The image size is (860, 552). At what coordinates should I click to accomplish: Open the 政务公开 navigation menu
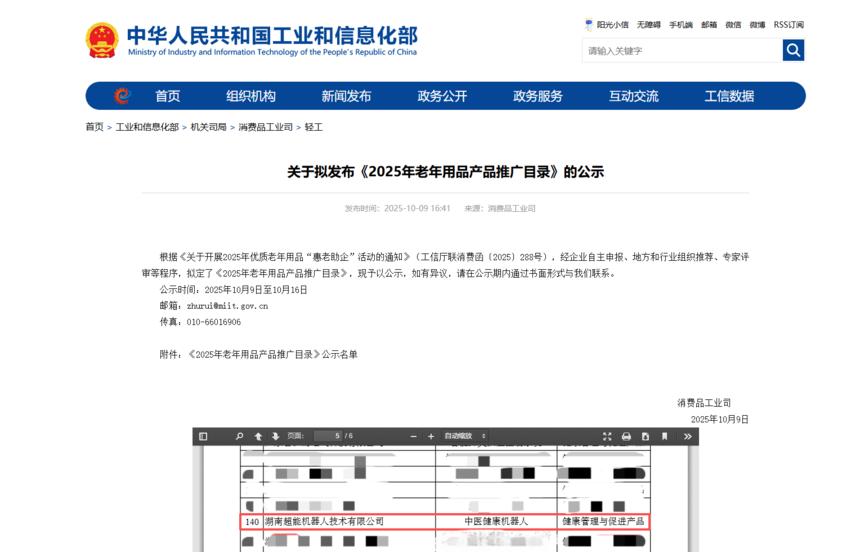pyautogui.click(x=442, y=96)
